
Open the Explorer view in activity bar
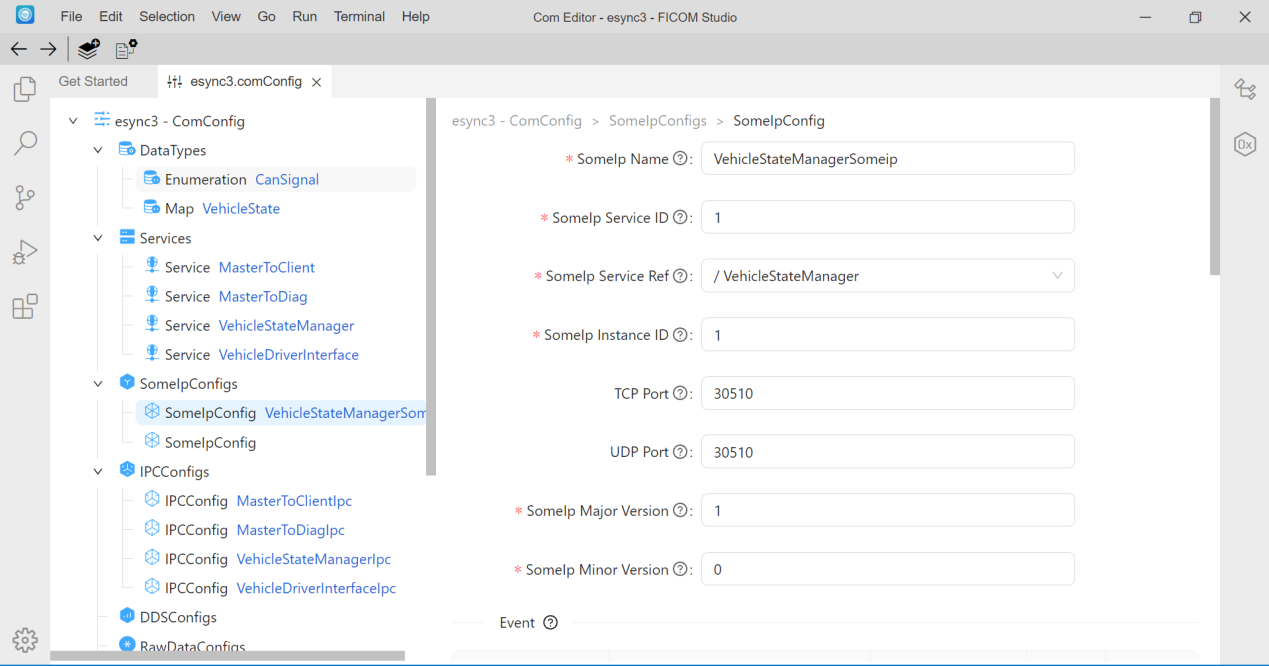coord(25,90)
